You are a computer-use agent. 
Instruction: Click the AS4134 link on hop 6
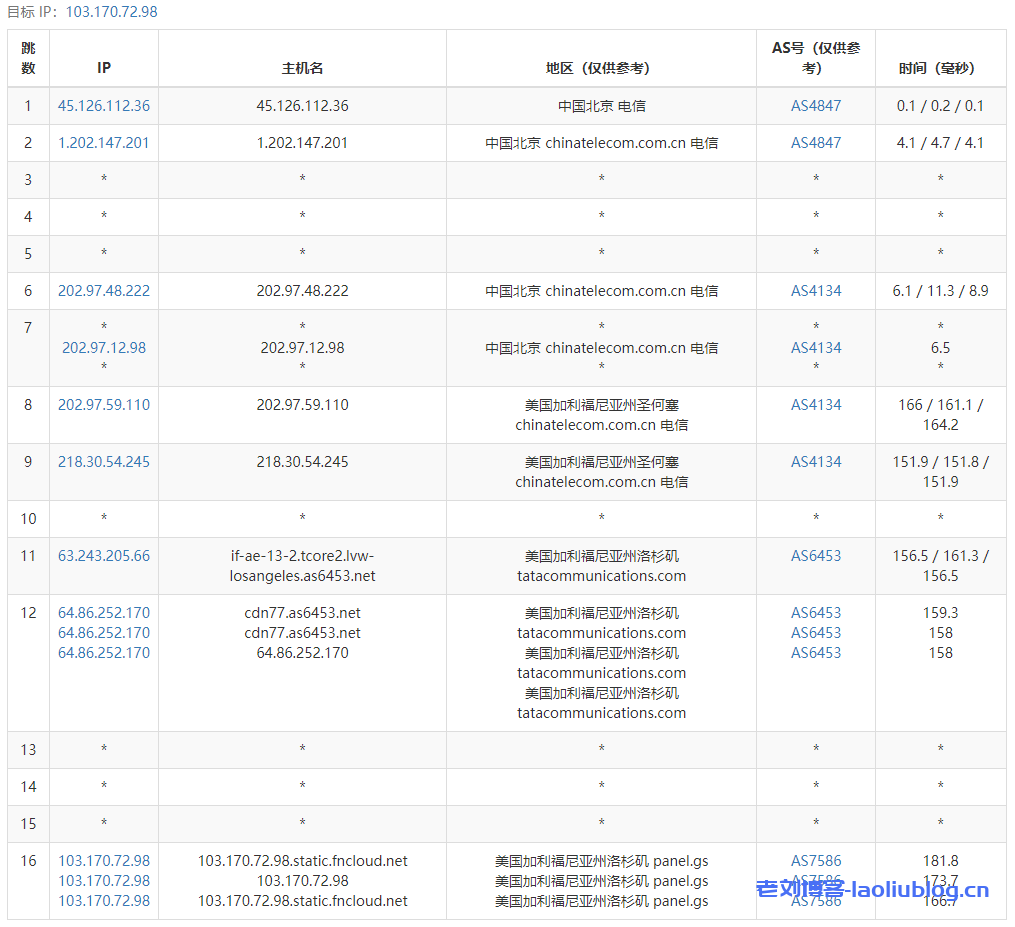[x=815, y=290]
